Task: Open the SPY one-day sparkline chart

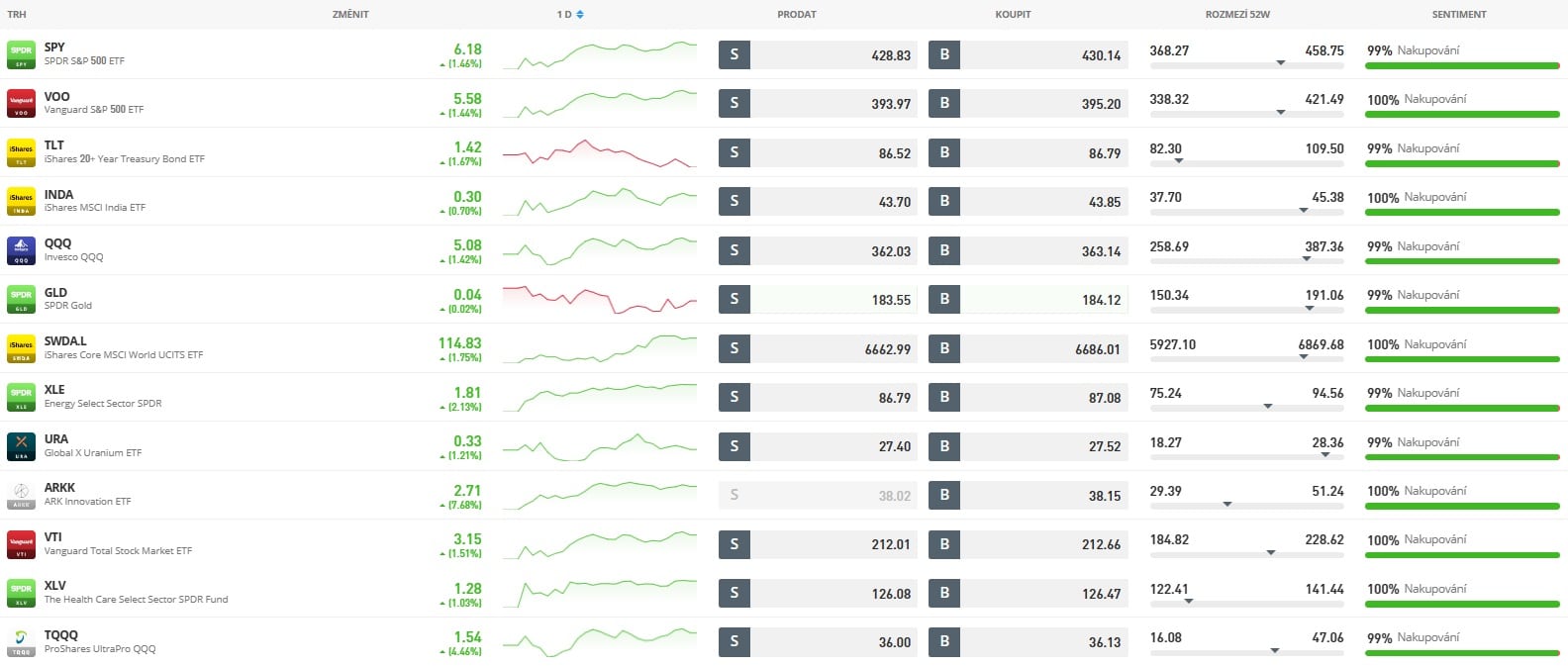Action: [x=600, y=55]
